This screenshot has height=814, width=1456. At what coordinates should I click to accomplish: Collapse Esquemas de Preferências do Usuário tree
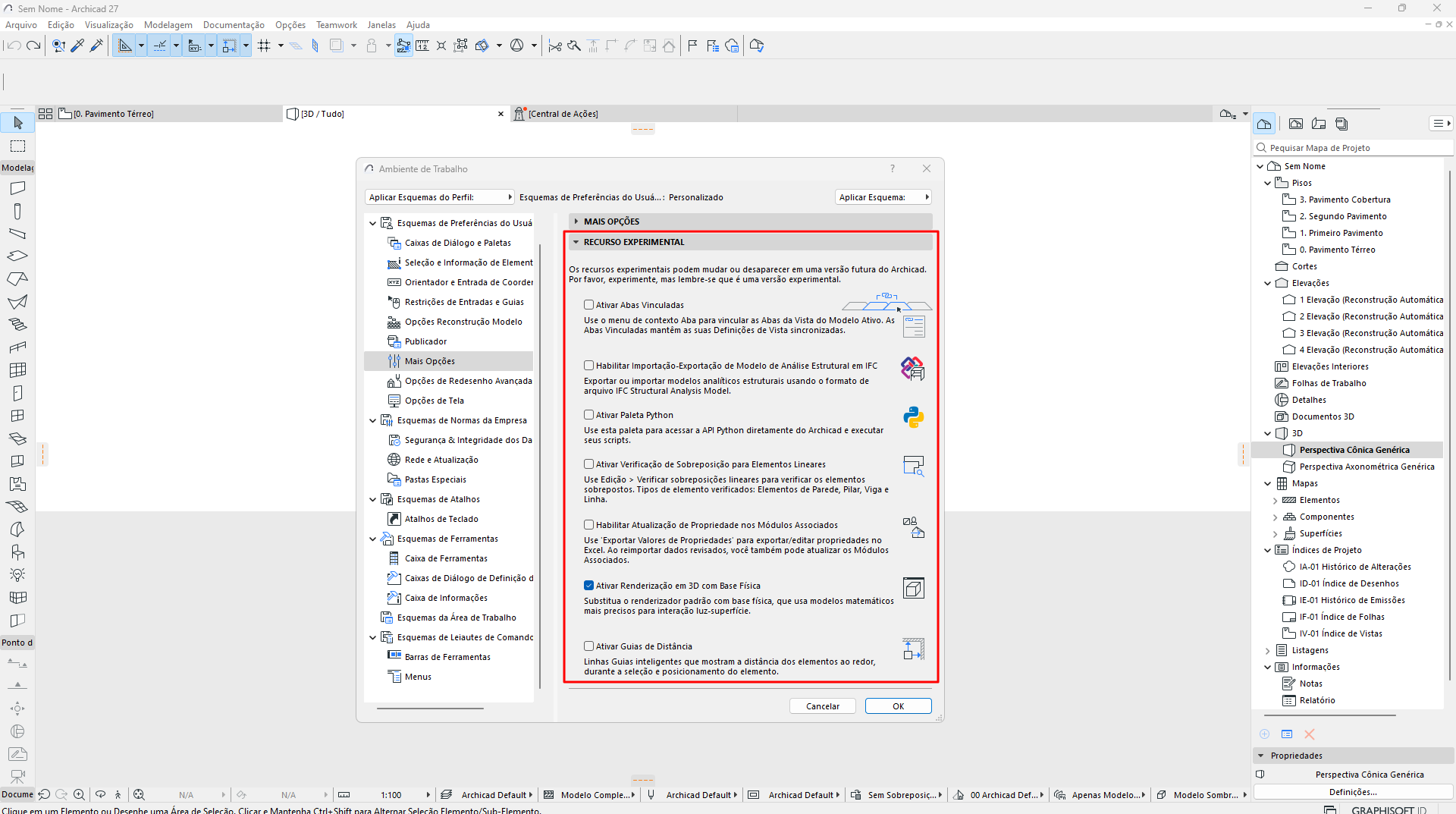click(372, 223)
